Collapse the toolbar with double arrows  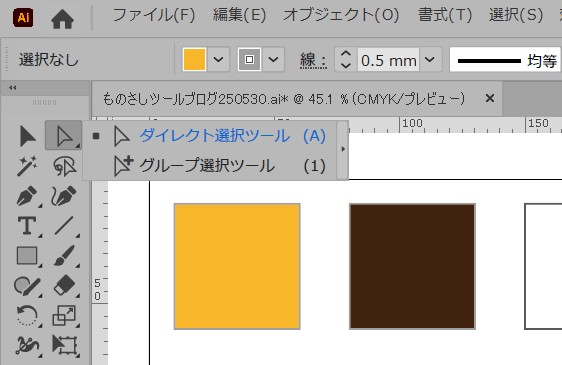pos(13,88)
